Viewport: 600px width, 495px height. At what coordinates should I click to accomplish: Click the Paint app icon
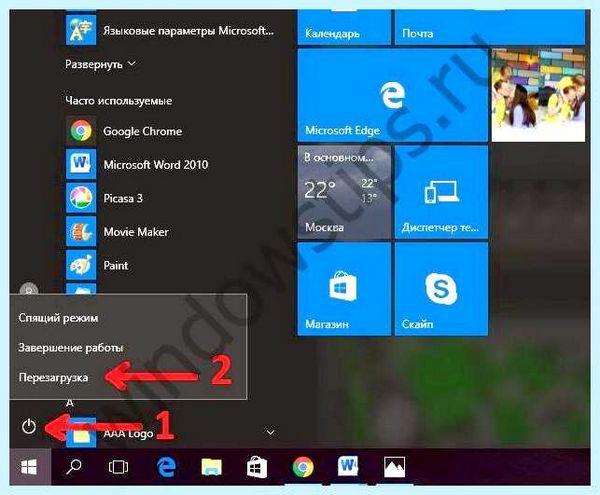[x=81, y=265]
